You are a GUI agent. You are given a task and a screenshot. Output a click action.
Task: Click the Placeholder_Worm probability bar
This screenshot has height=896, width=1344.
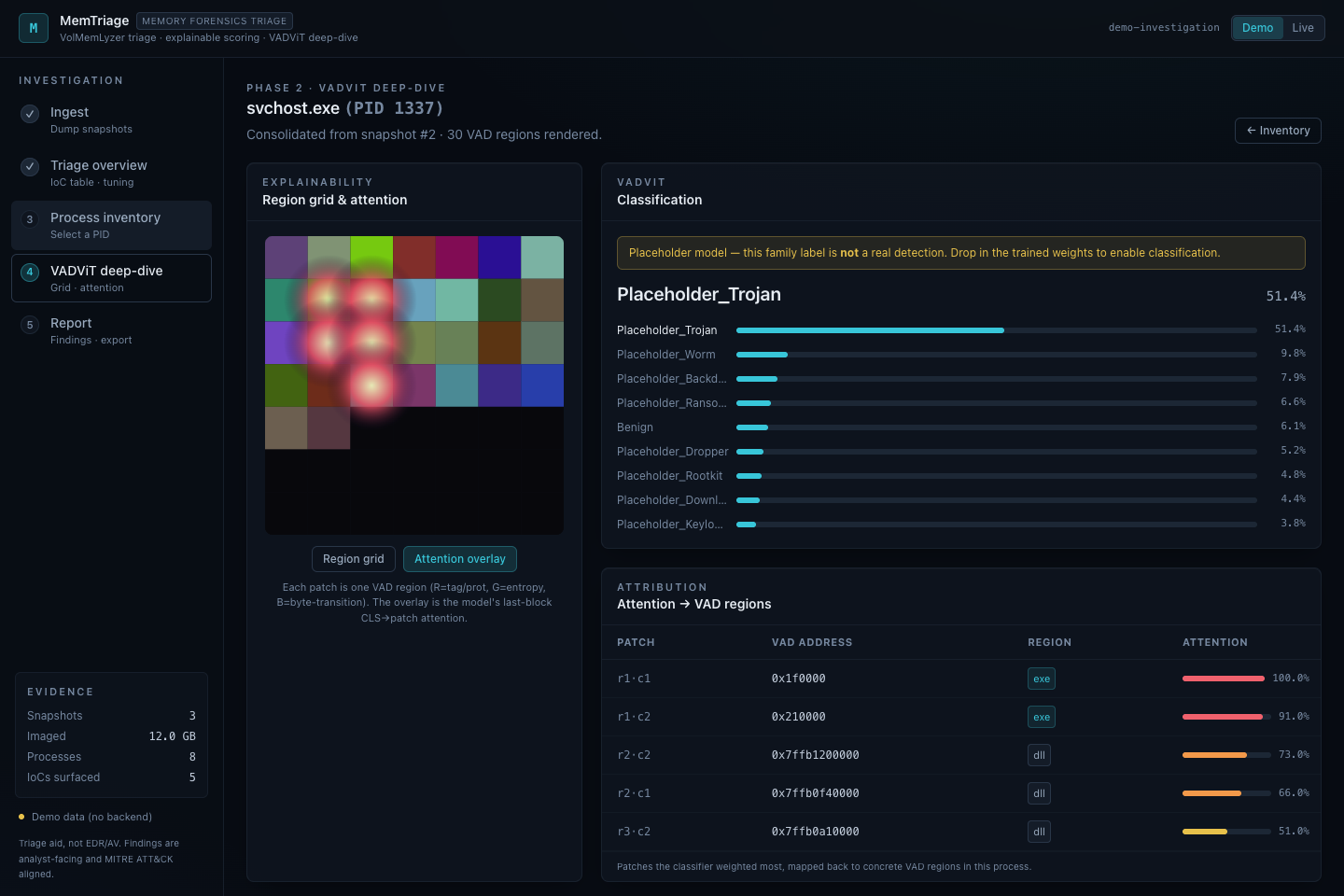click(x=996, y=355)
